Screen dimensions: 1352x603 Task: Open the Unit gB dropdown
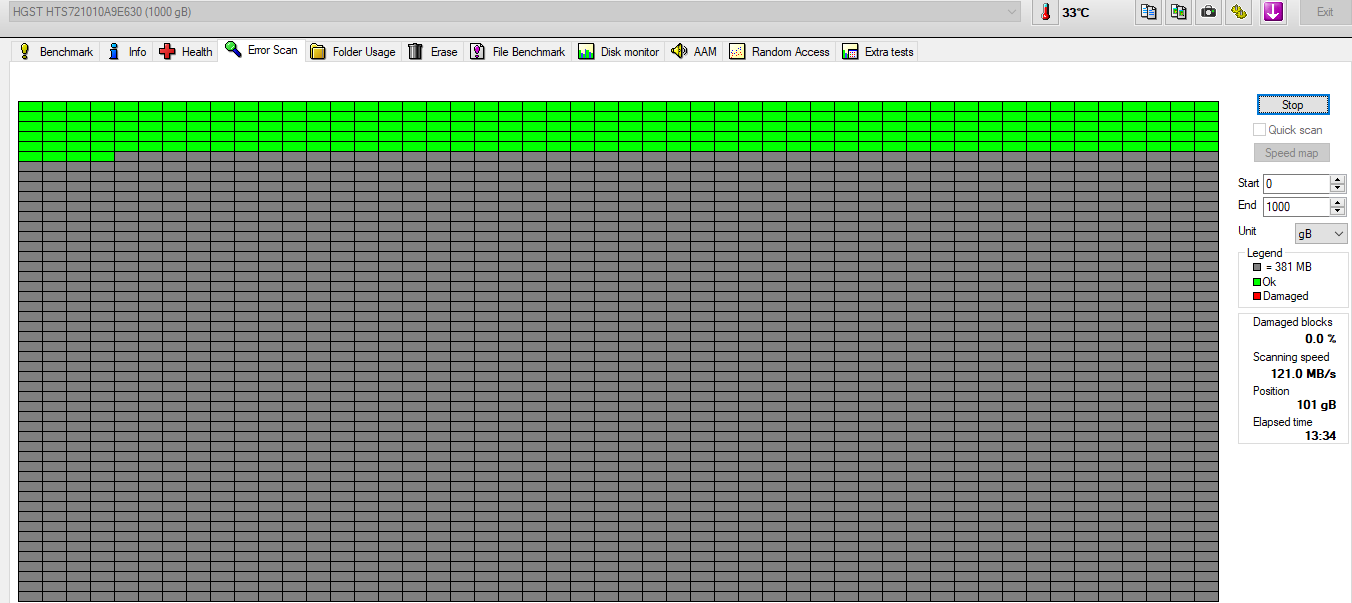point(1321,233)
